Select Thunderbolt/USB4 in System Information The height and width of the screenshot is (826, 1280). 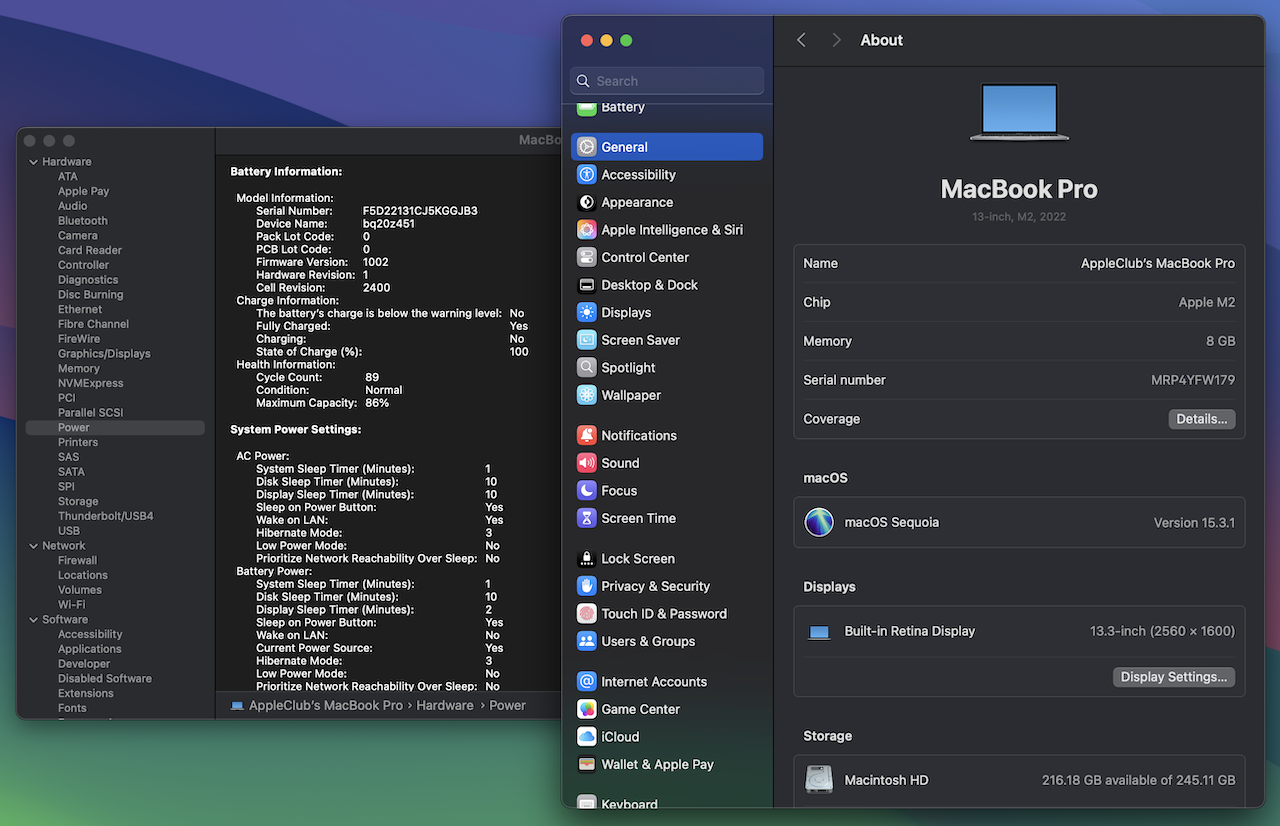pyautogui.click(x=105, y=516)
